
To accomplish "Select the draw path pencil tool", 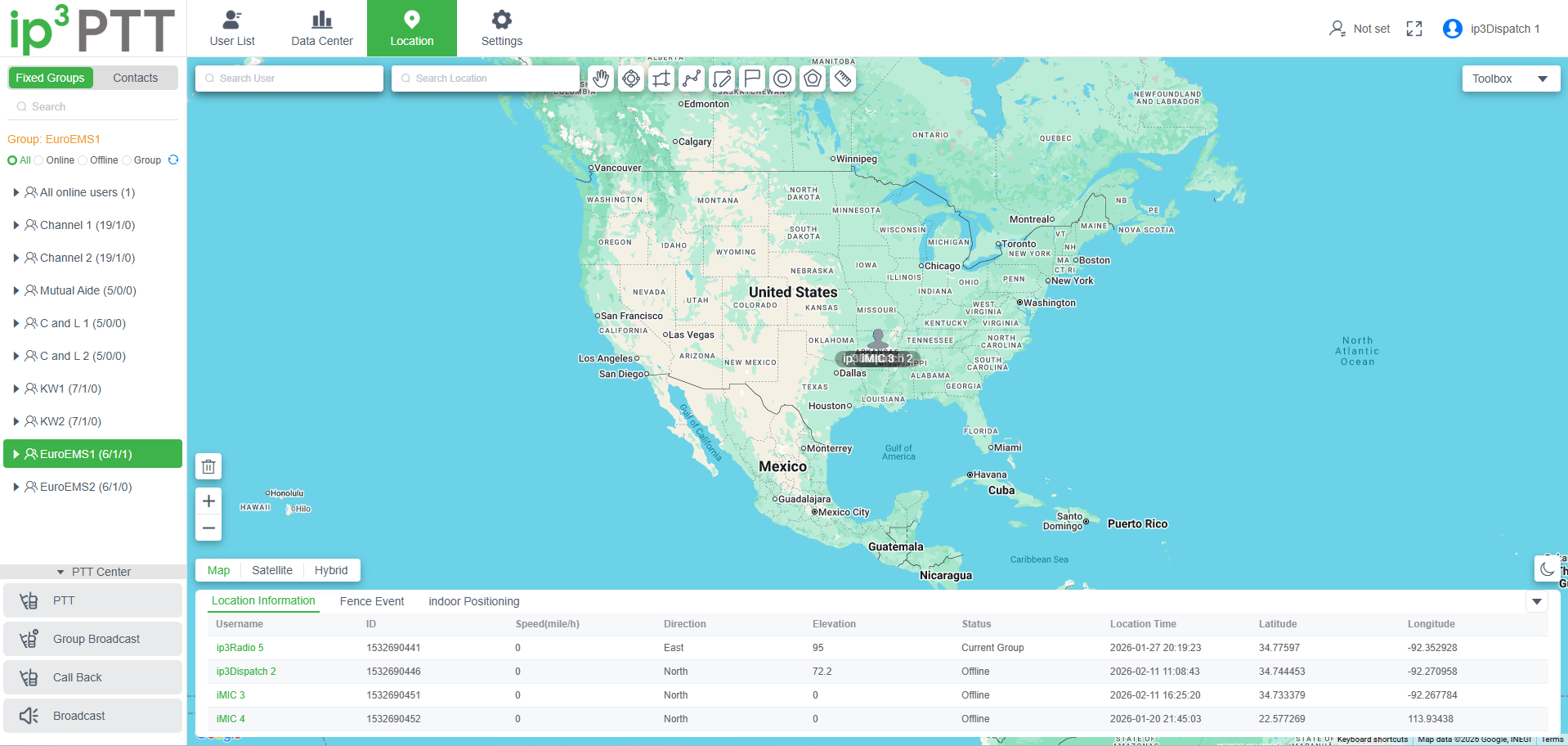I will pos(722,79).
